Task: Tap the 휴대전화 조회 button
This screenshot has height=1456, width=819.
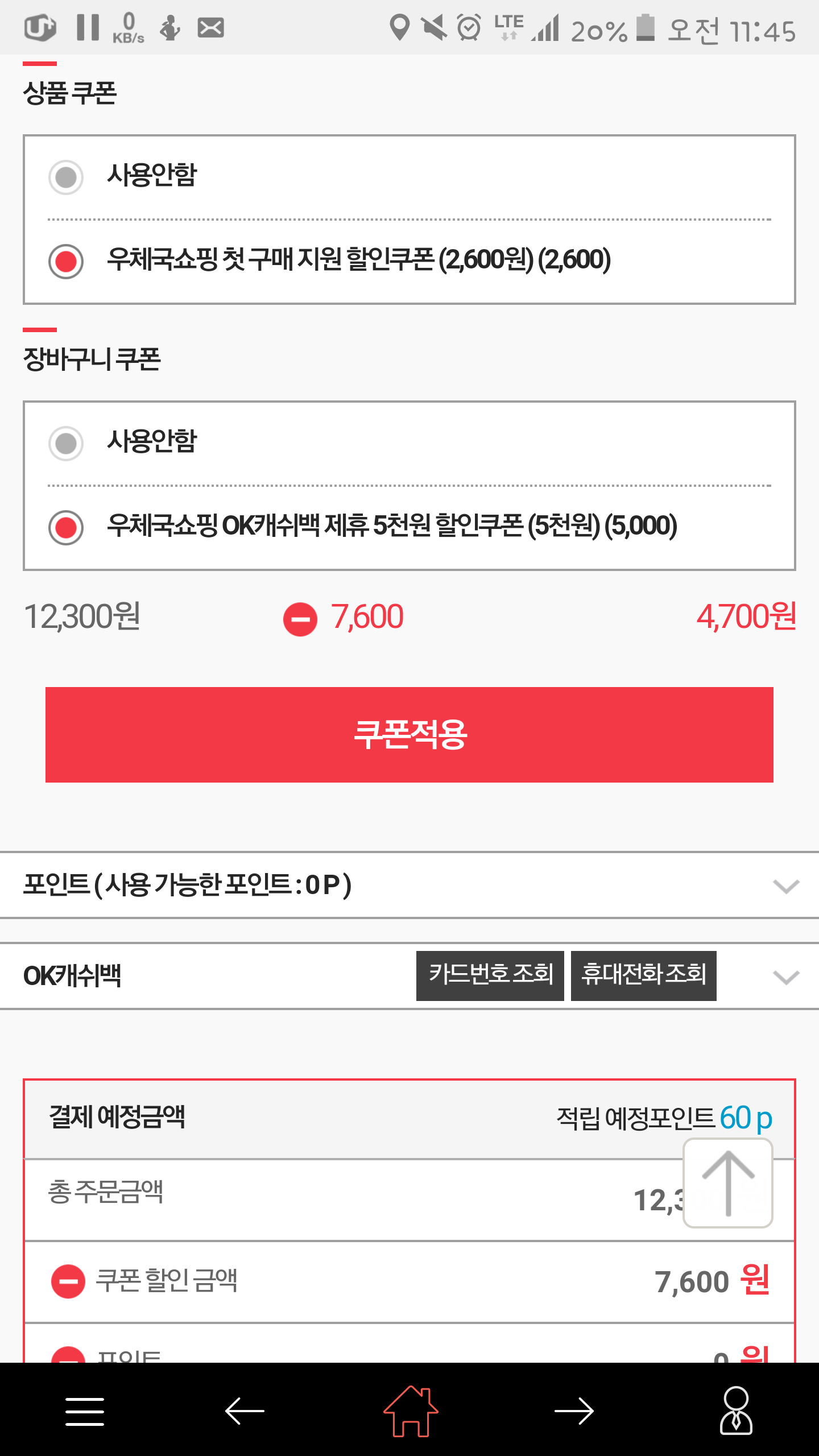Action: point(643,975)
